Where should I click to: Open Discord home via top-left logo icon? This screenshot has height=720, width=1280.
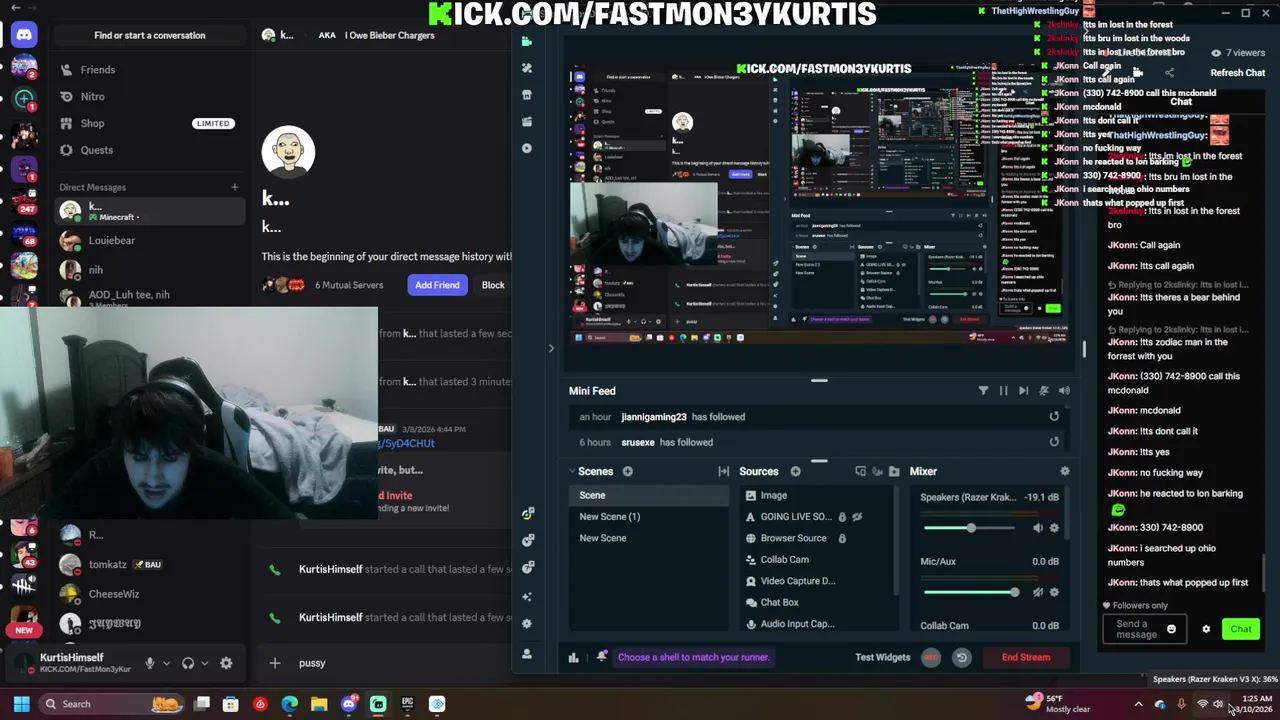pos(24,35)
